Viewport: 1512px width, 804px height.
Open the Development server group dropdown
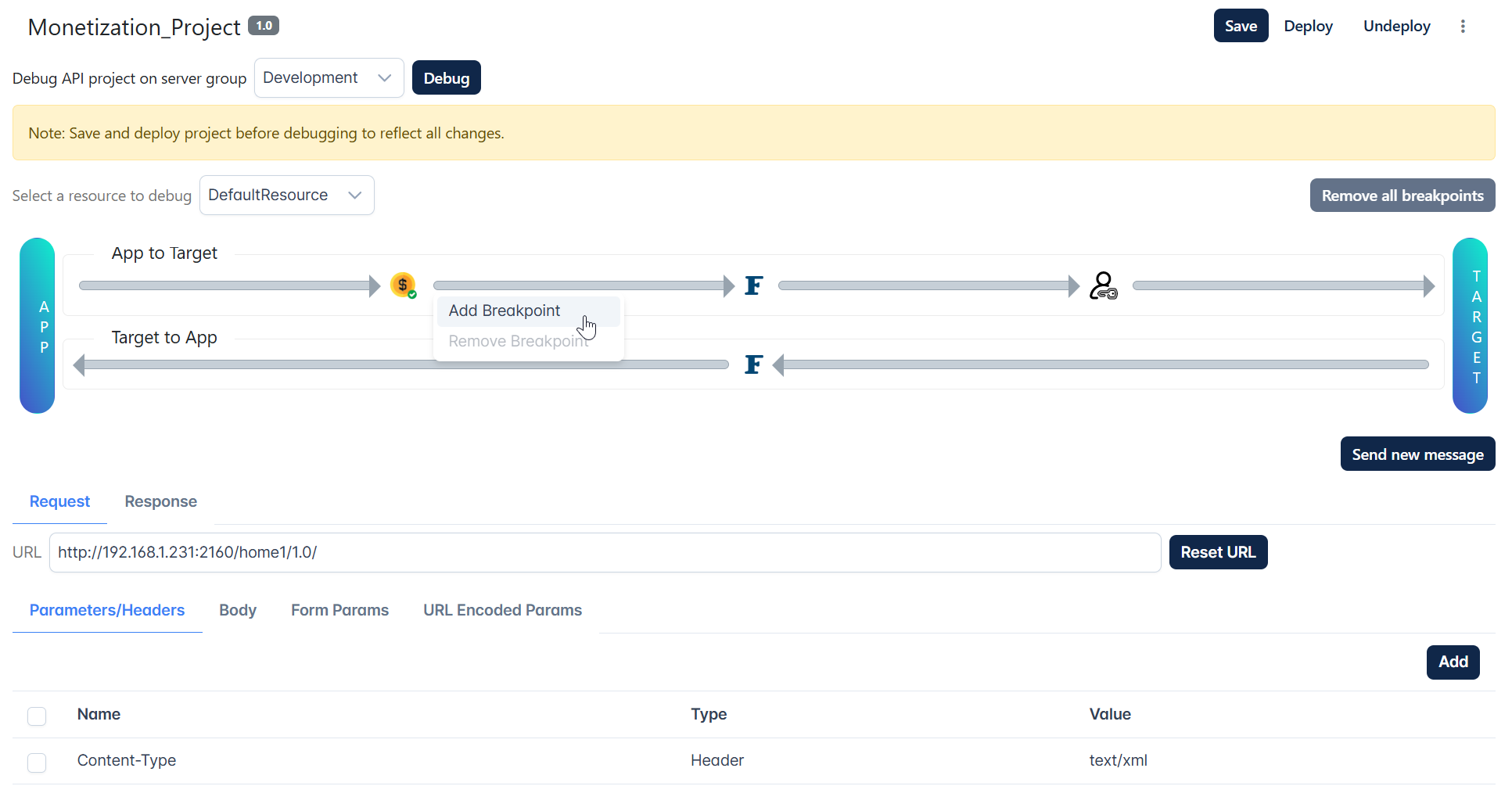pyautogui.click(x=329, y=78)
